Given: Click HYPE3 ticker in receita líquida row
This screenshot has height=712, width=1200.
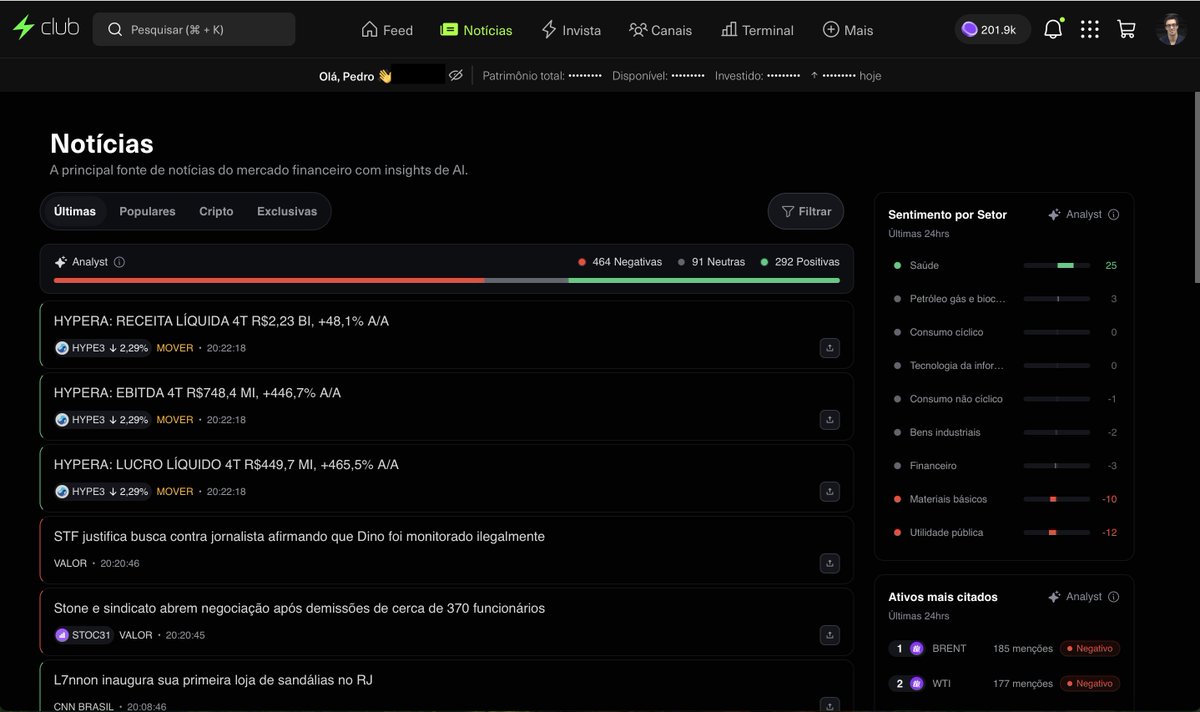Looking at the screenshot, I should [102, 348].
